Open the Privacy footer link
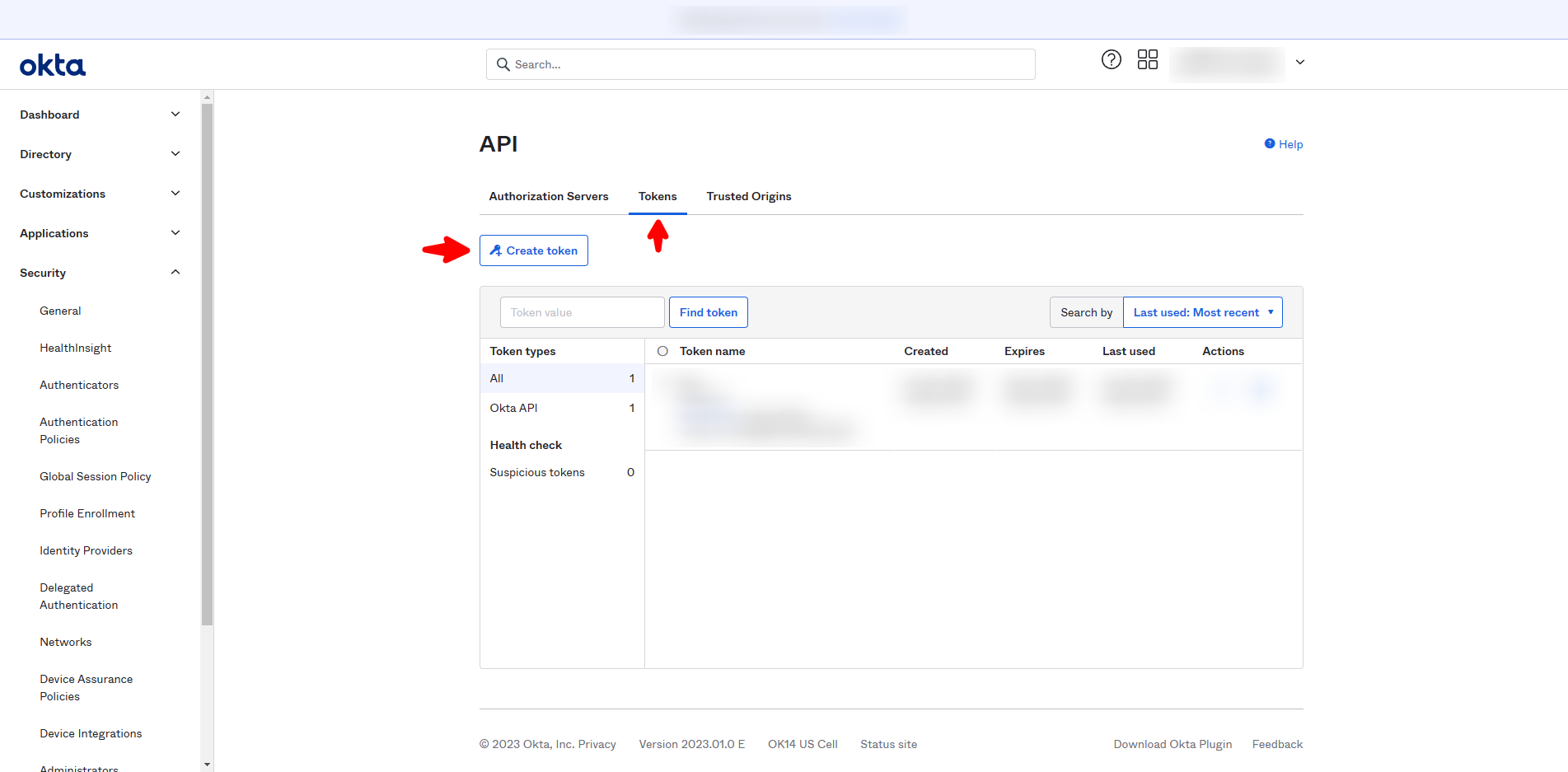Viewport: 1568px width, 772px height. [x=597, y=744]
